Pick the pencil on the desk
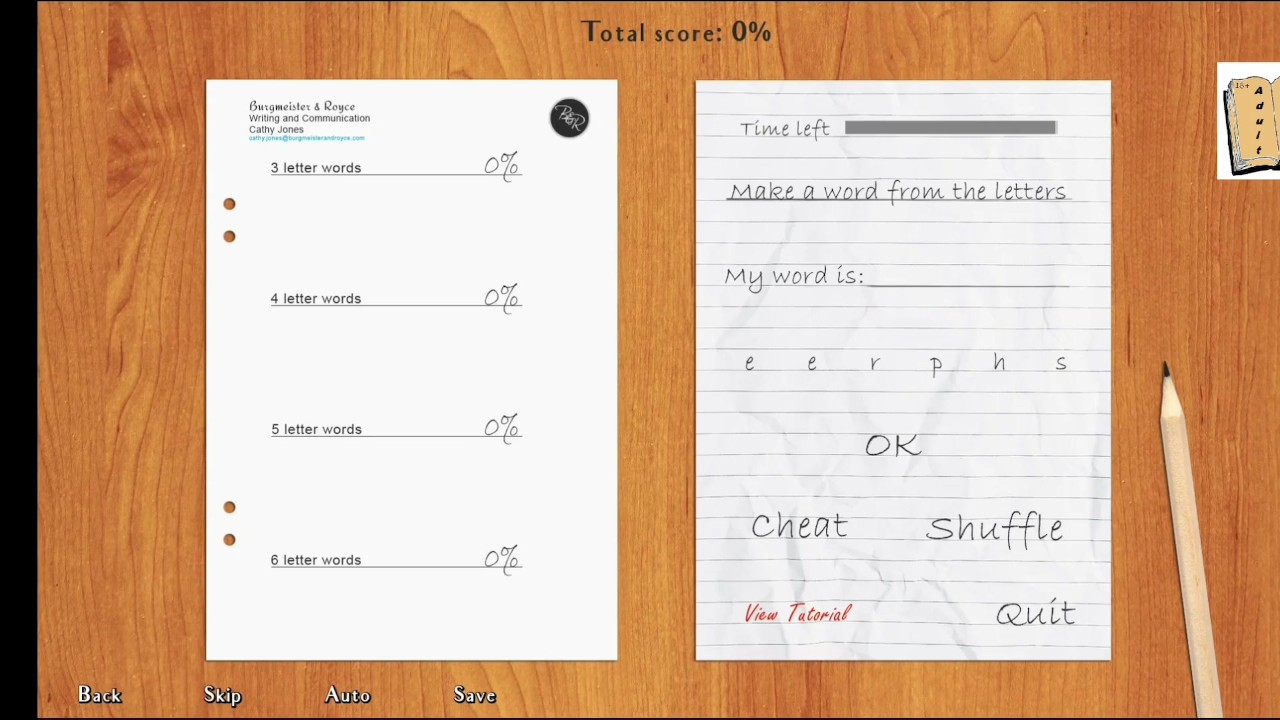This screenshot has height=720, width=1280. pyautogui.click(x=1192, y=538)
